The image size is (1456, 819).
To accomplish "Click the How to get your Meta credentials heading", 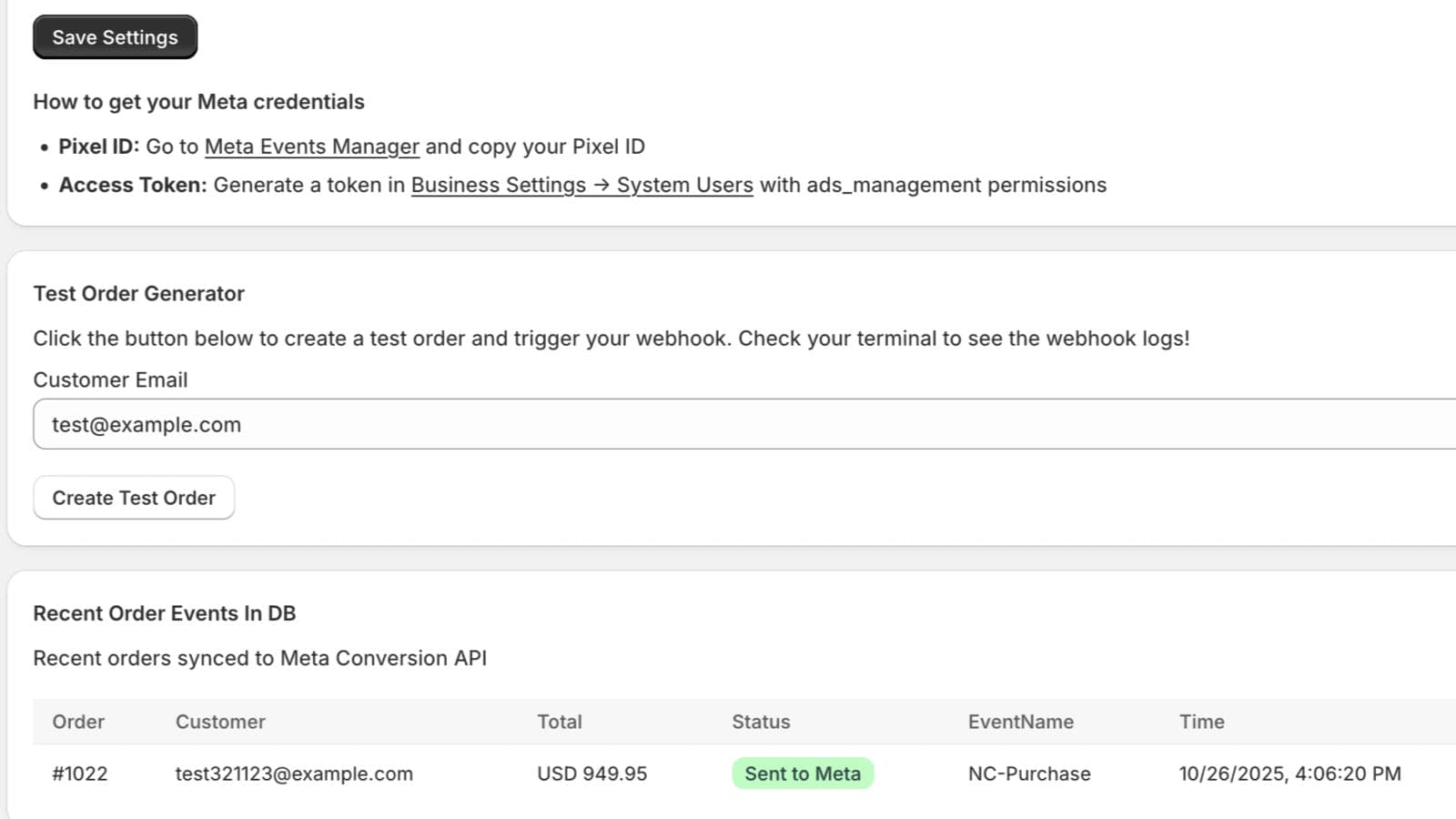I will tap(199, 102).
